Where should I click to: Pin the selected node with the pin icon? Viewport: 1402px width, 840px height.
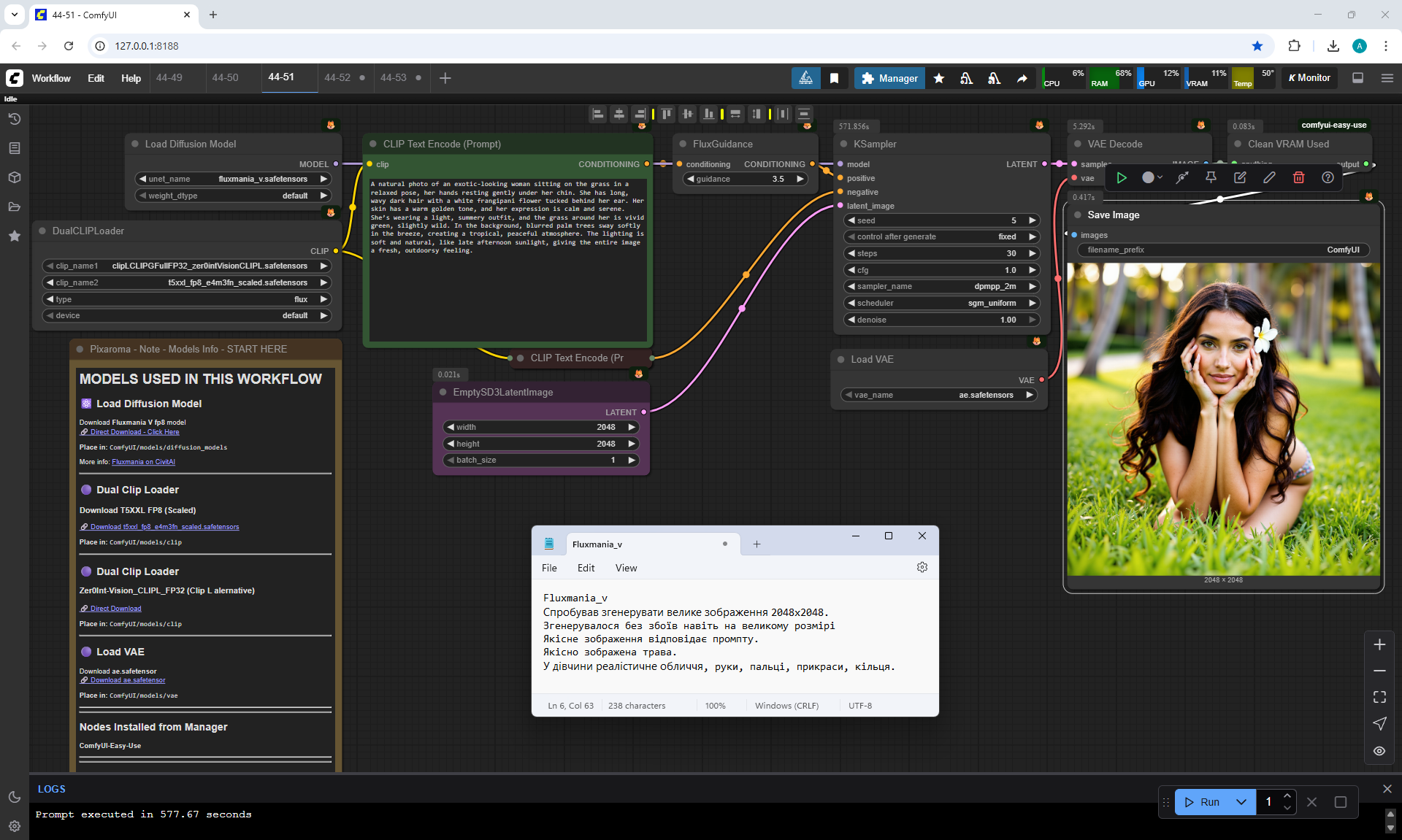(x=1211, y=177)
